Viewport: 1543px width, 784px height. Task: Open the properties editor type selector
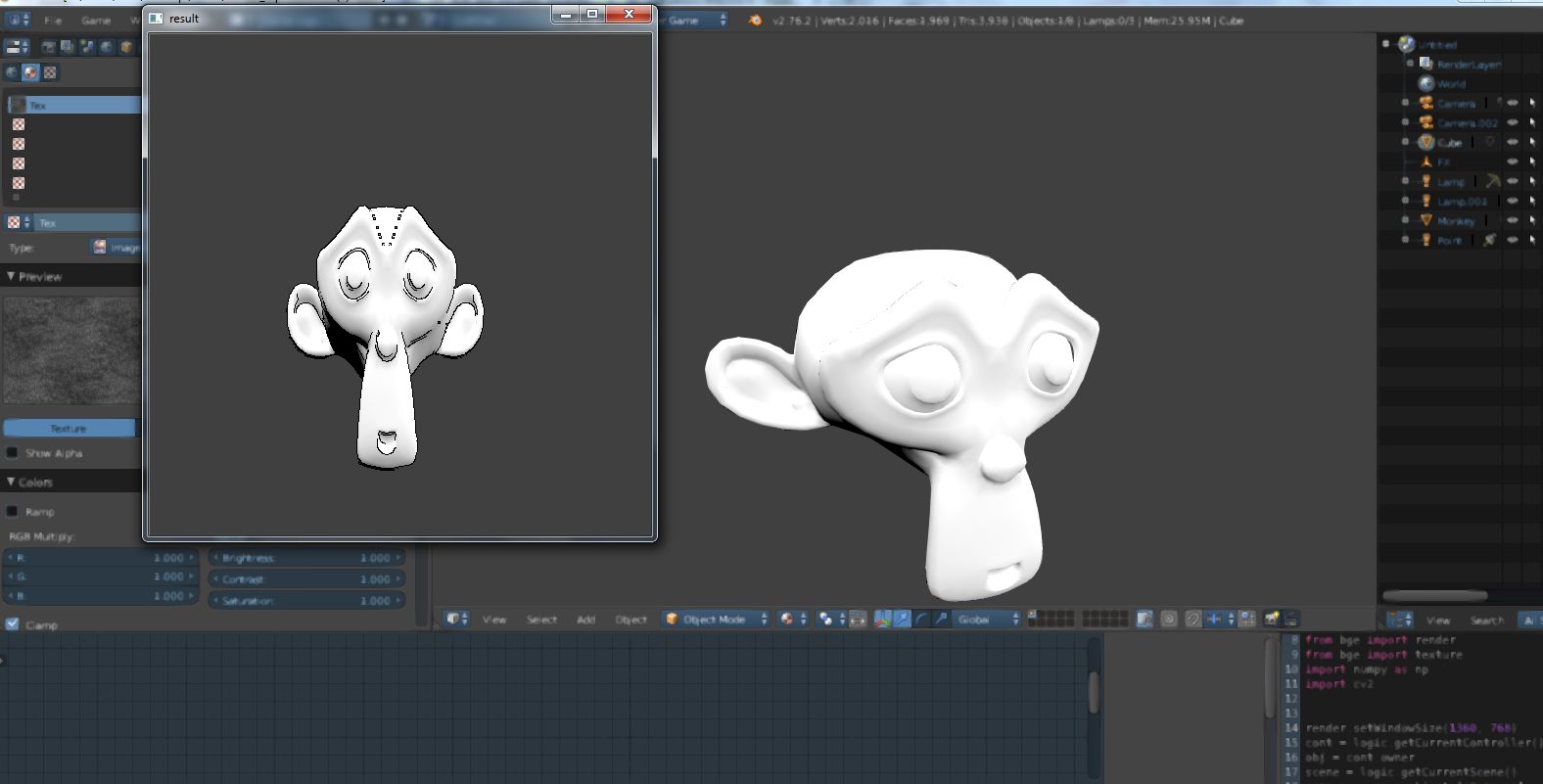click(17, 46)
